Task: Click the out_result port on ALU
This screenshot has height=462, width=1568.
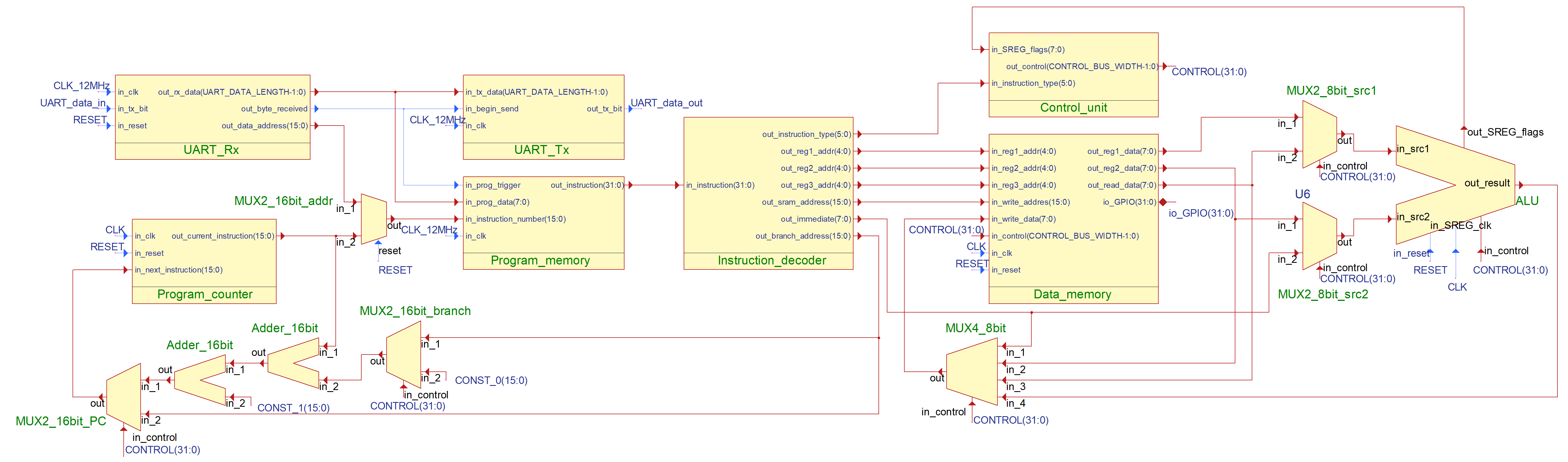Action: [x=1487, y=183]
